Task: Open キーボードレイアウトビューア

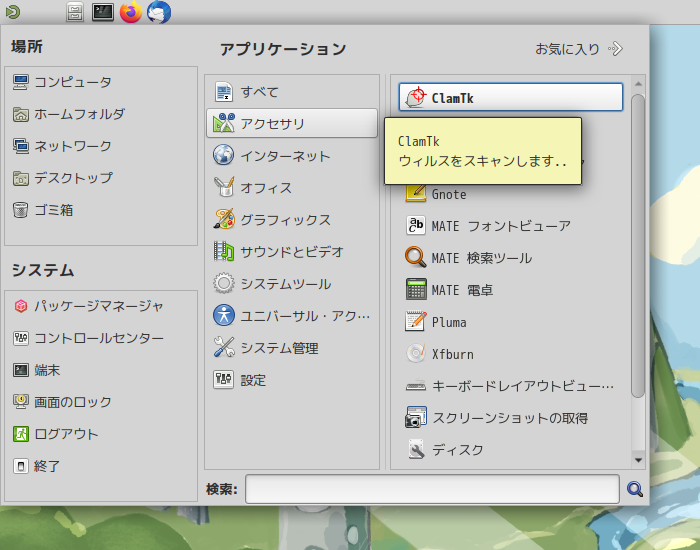Action: click(x=510, y=386)
